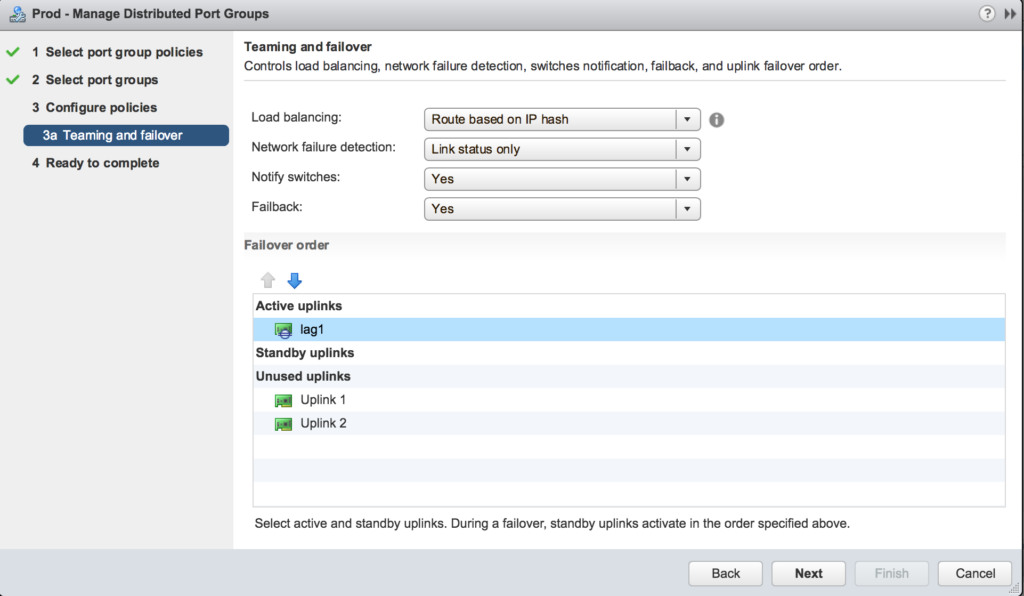Go to step 4 Ready to complete

click(x=95, y=163)
